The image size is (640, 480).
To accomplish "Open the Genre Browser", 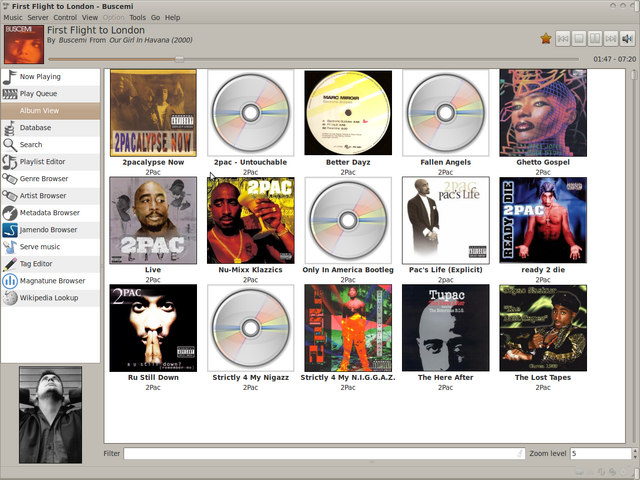I will [x=50, y=179].
